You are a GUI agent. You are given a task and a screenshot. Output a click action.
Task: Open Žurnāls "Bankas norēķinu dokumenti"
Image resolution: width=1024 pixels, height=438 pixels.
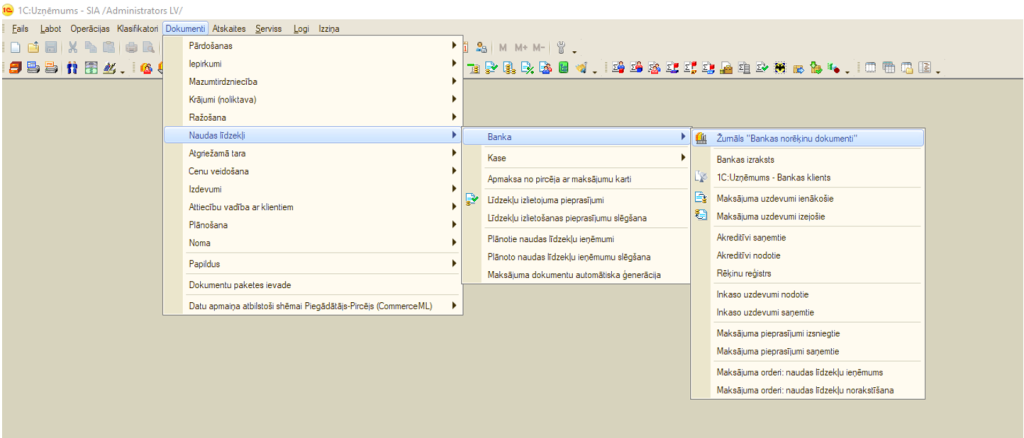click(x=789, y=137)
